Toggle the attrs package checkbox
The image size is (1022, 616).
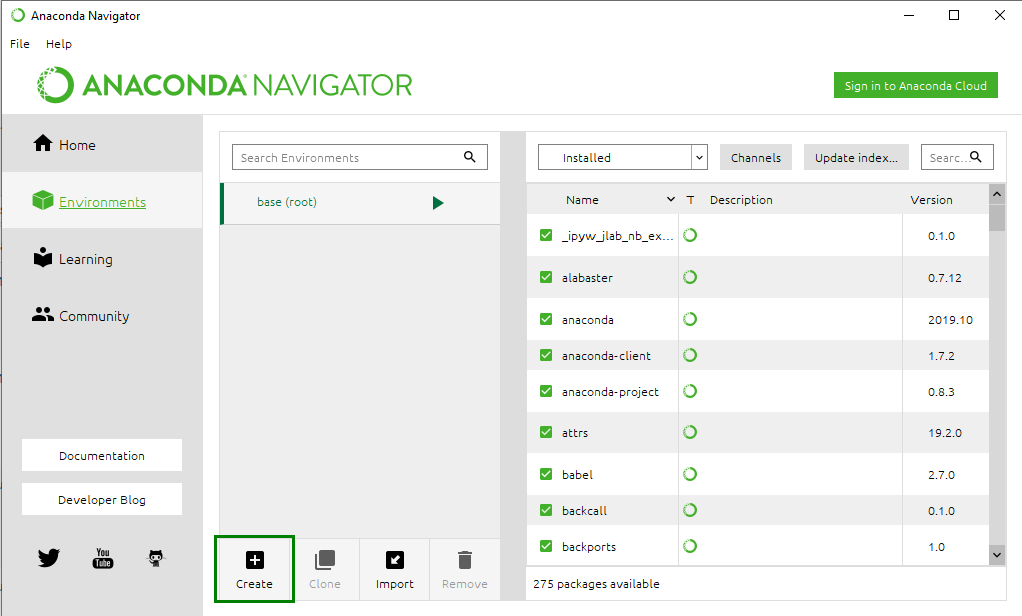(x=546, y=432)
